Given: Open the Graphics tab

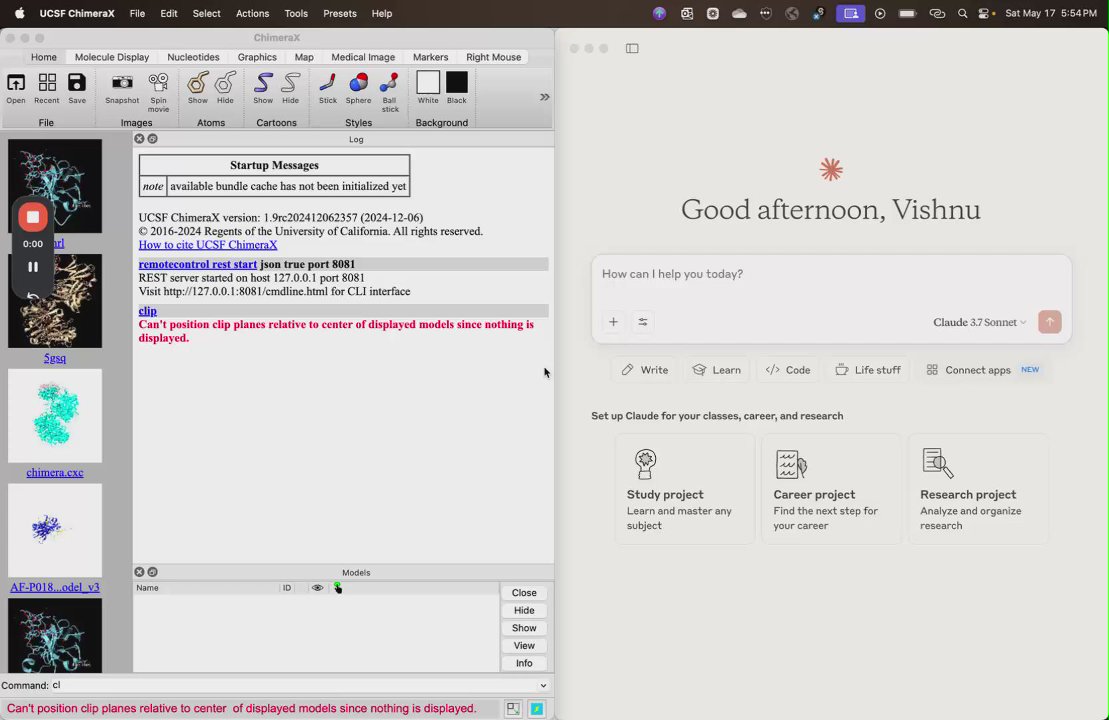Looking at the screenshot, I should click(257, 57).
